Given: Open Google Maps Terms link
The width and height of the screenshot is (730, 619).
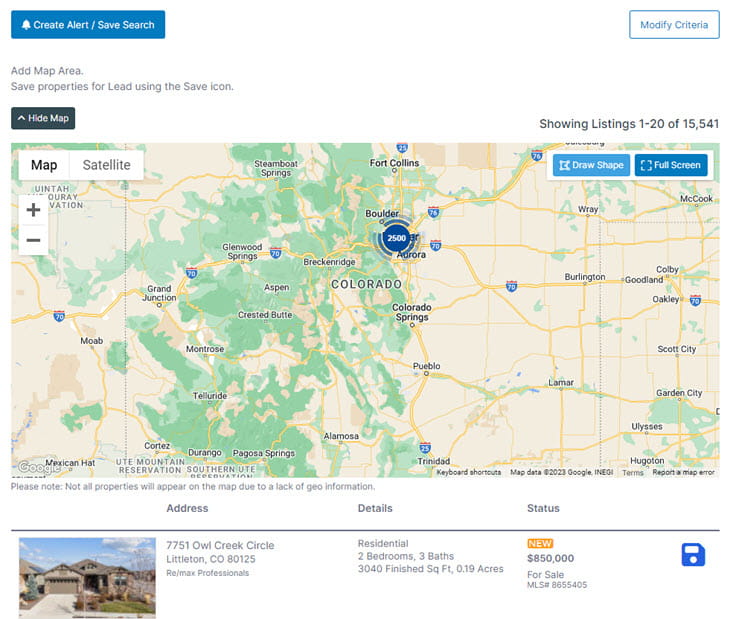Looking at the screenshot, I should coord(632,472).
